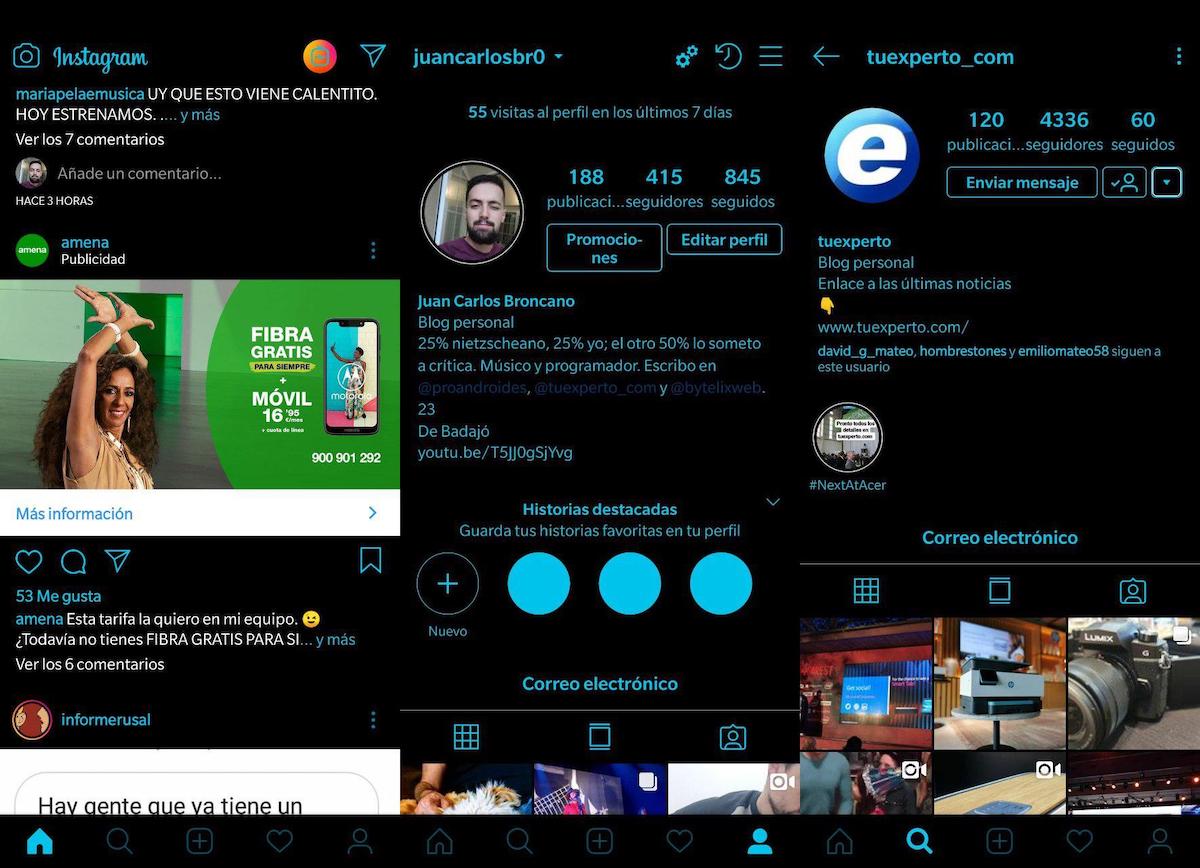1200x868 pixels.
Task: Open direct messages paper plane icon
Action: [x=373, y=56]
